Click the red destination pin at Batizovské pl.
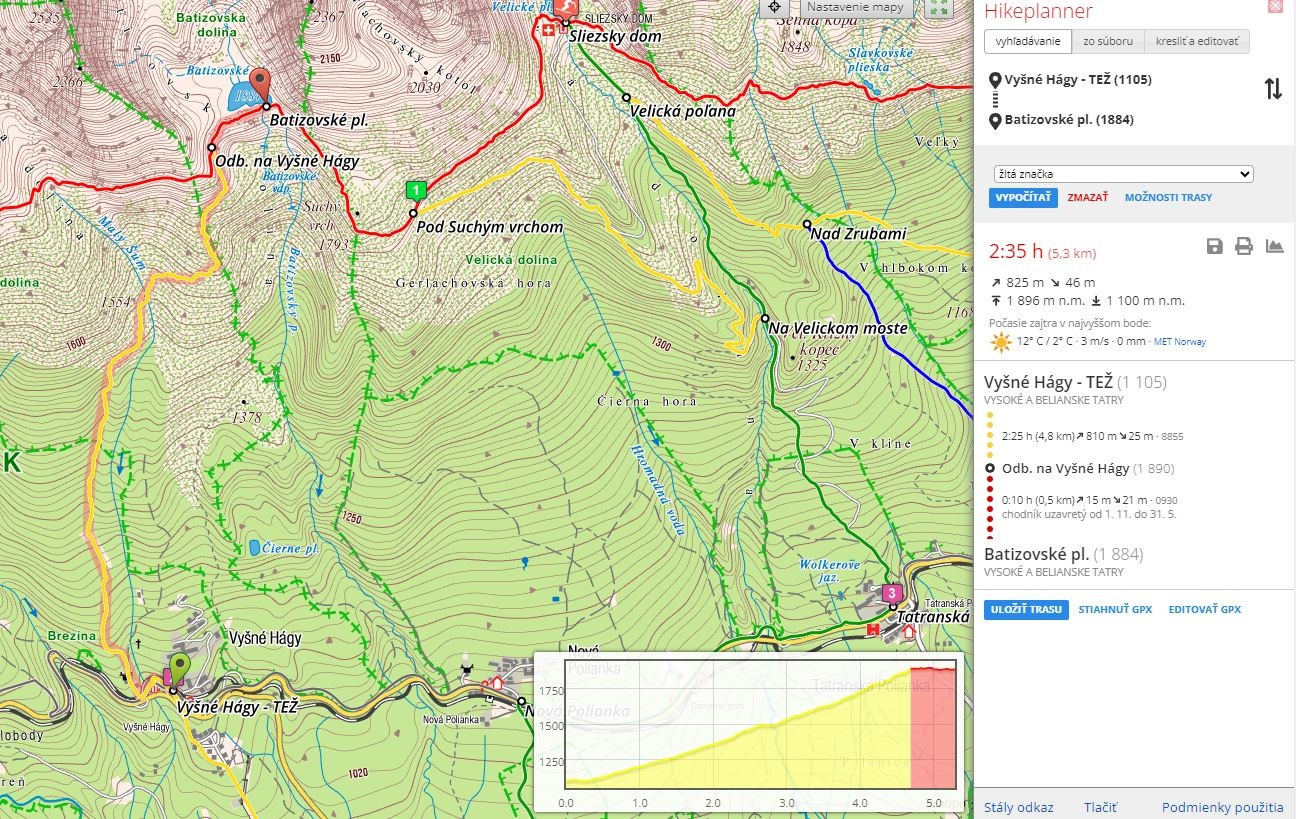The width and height of the screenshot is (1296, 819). pos(260,84)
